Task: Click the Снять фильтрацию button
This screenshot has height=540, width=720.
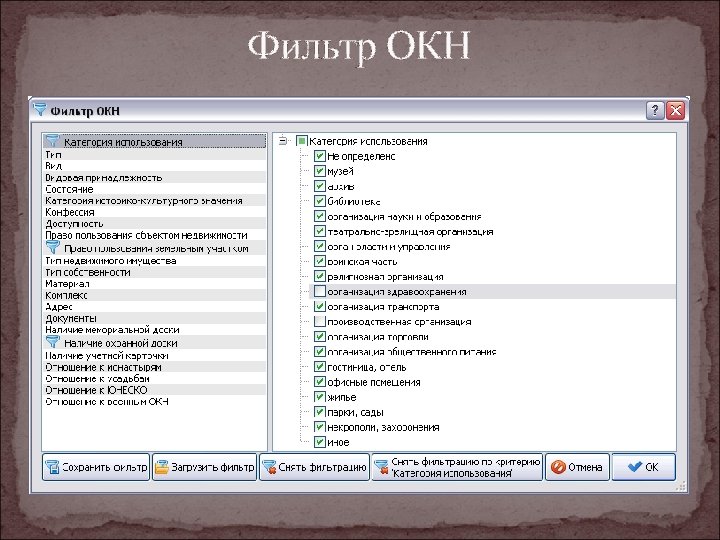Action: [x=315, y=467]
